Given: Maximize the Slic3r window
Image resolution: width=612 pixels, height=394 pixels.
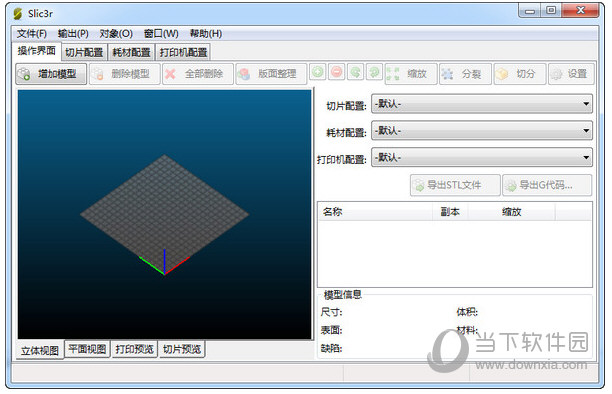Looking at the screenshot, I should [551, 11].
